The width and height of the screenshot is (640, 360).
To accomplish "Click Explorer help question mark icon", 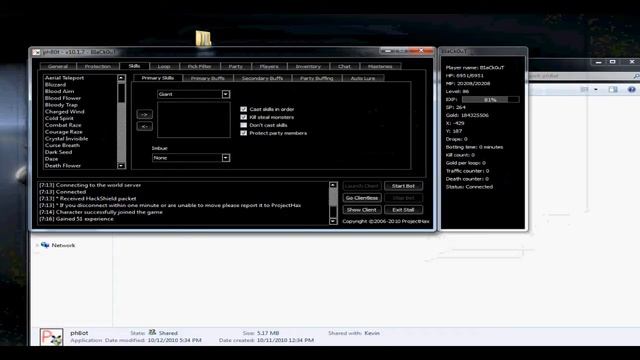I will point(631,89).
